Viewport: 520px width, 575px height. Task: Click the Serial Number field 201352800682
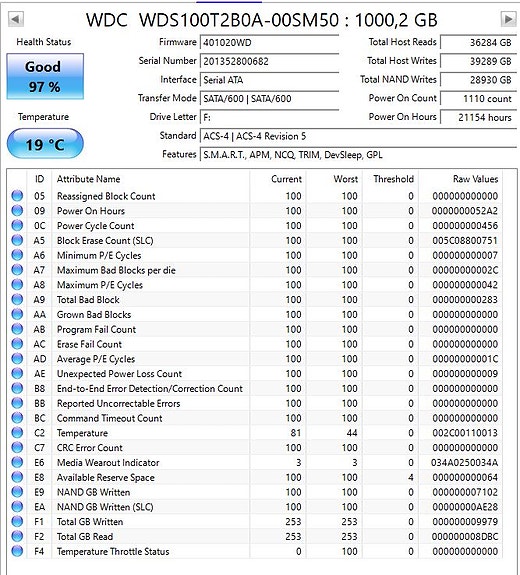click(x=269, y=61)
